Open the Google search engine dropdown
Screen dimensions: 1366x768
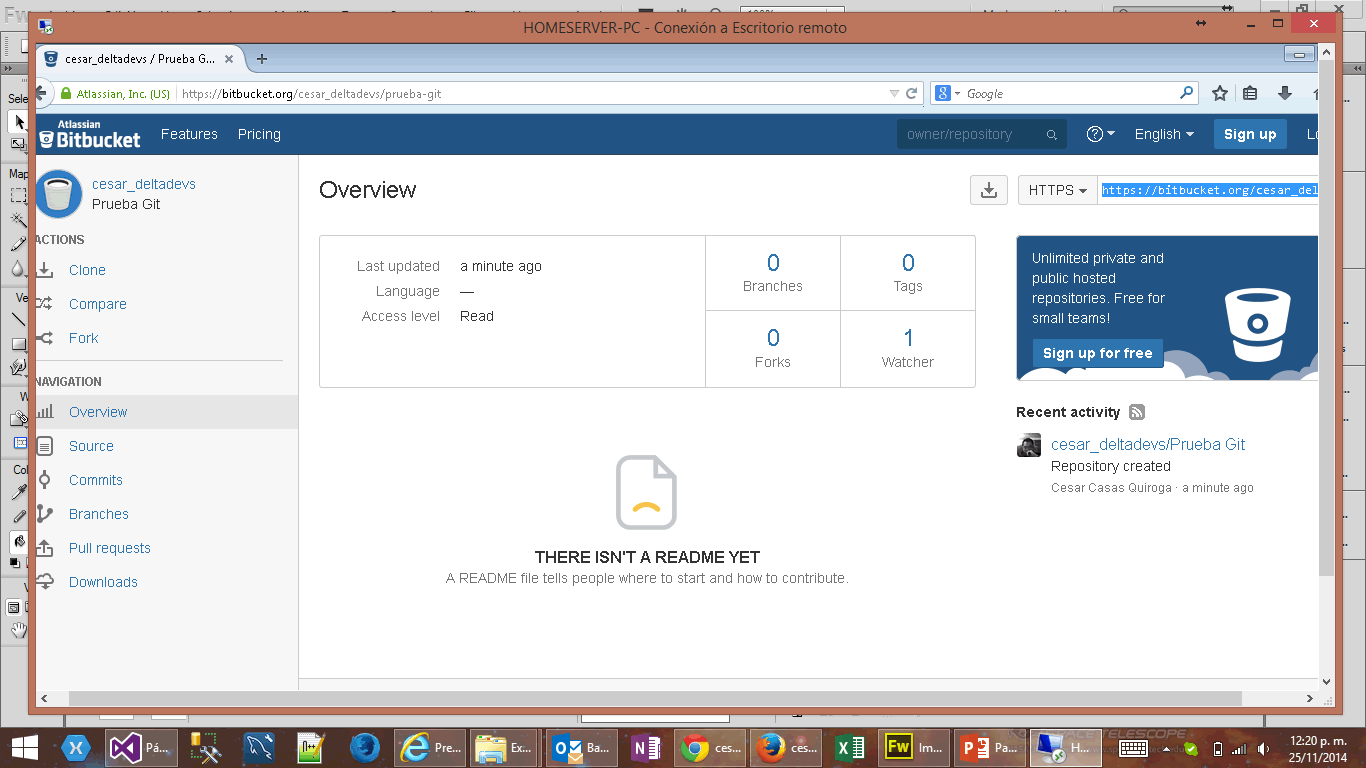(947, 93)
